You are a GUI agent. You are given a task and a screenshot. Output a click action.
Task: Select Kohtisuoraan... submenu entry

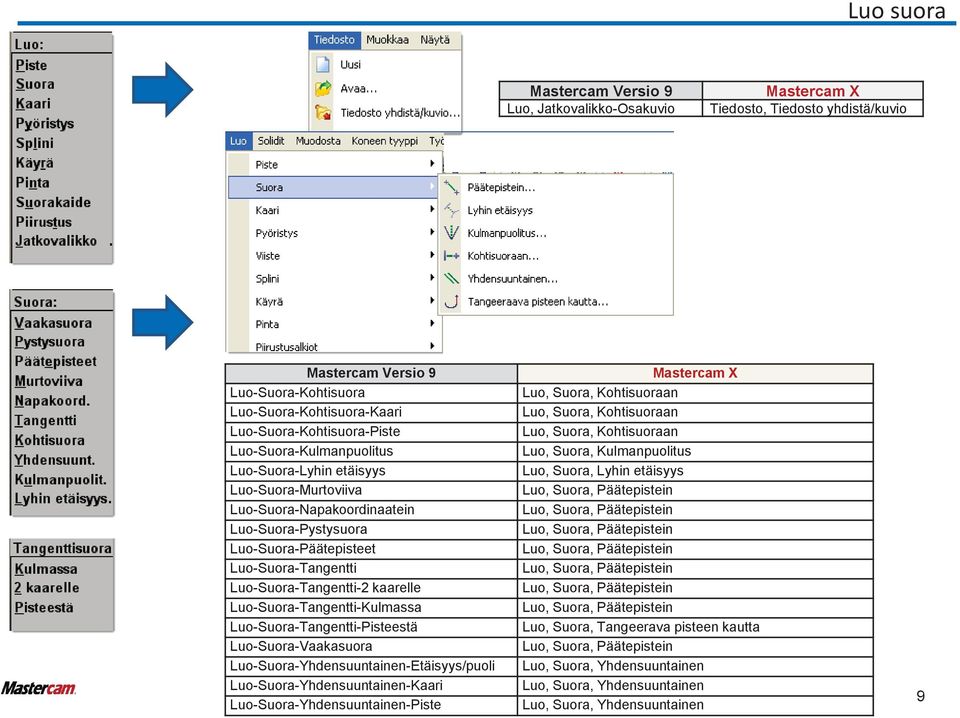(503, 256)
